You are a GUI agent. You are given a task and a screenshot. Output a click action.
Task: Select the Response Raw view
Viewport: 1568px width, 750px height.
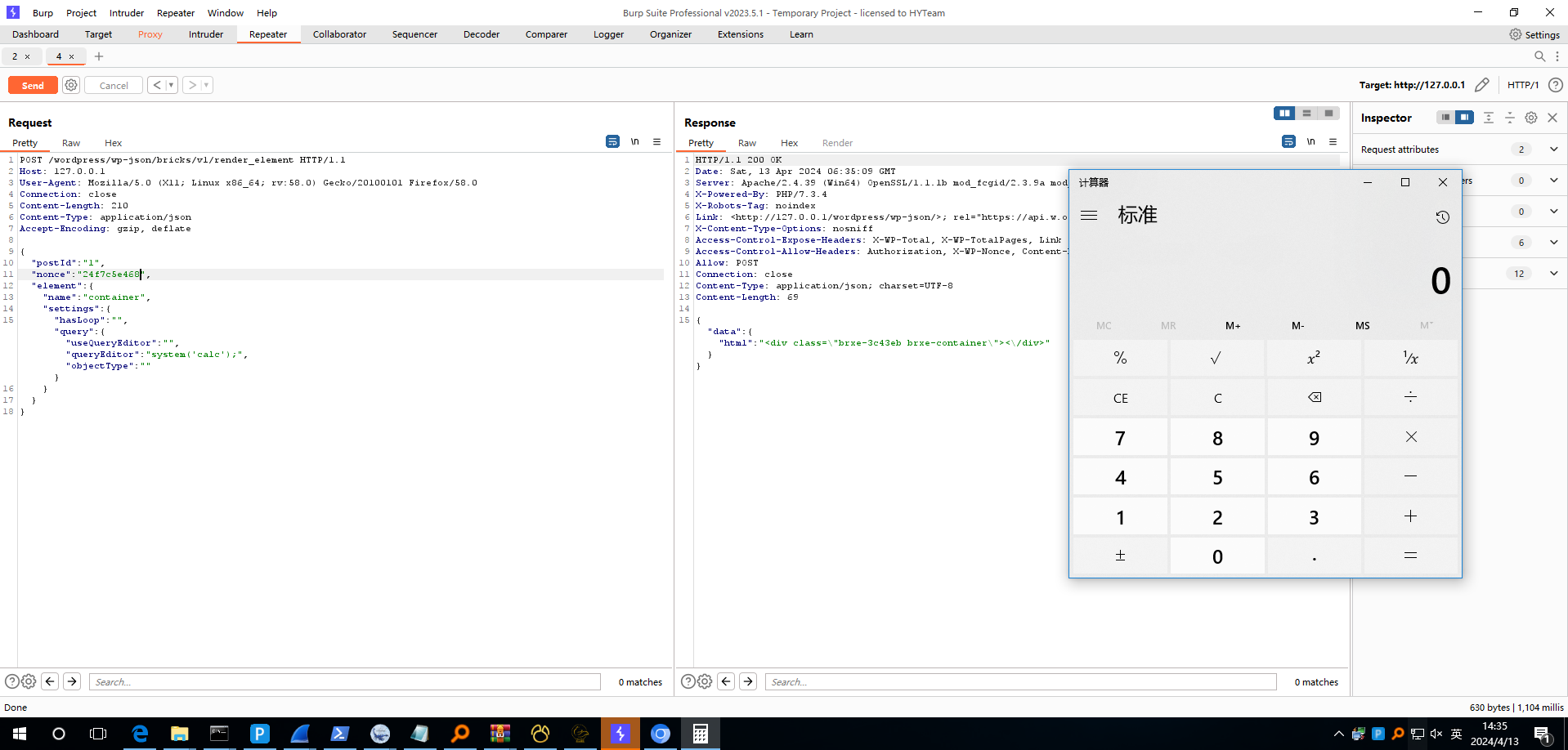pyautogui.click(x=747, y=143)
